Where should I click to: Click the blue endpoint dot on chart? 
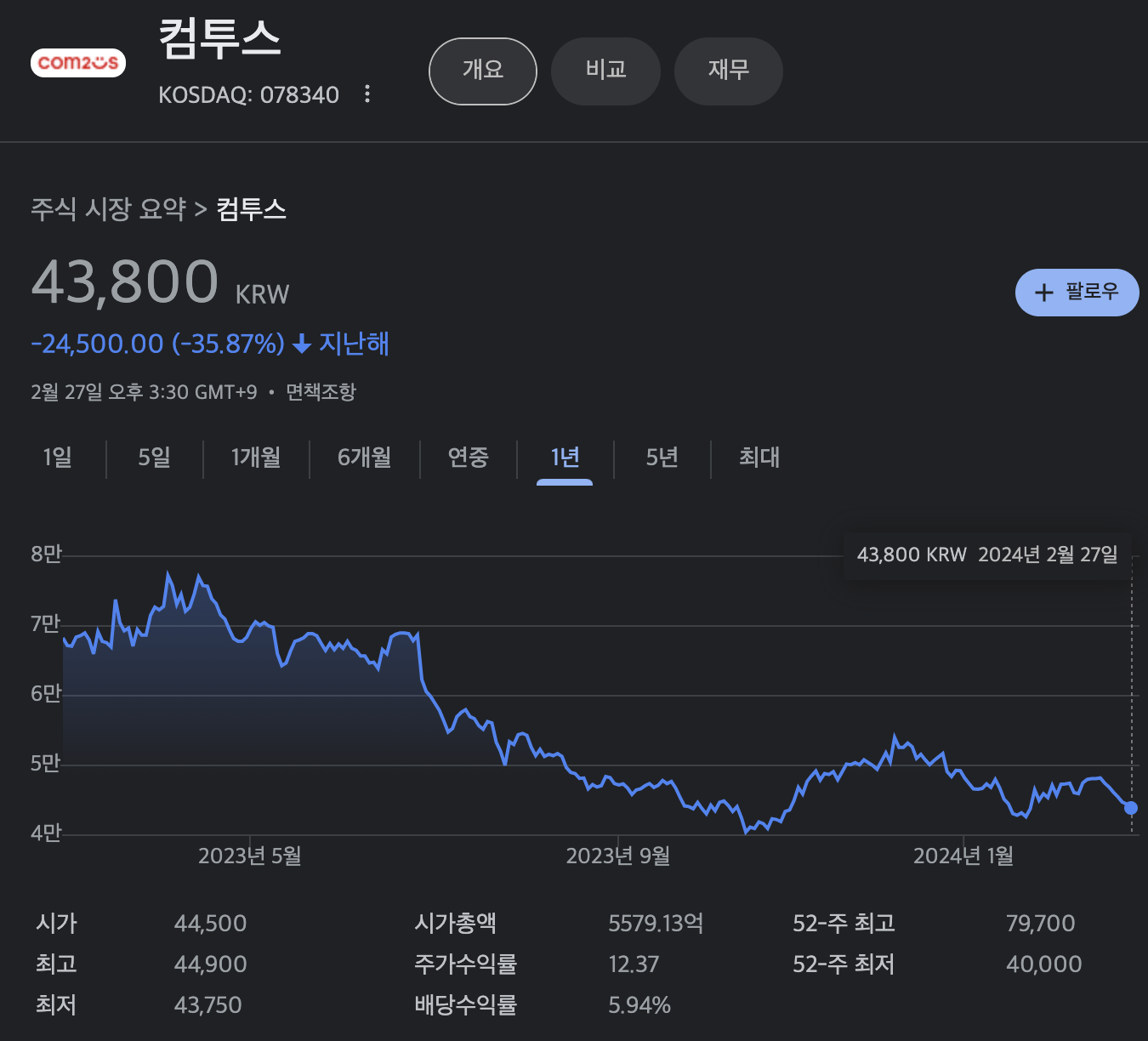(x=1130, y=808)
